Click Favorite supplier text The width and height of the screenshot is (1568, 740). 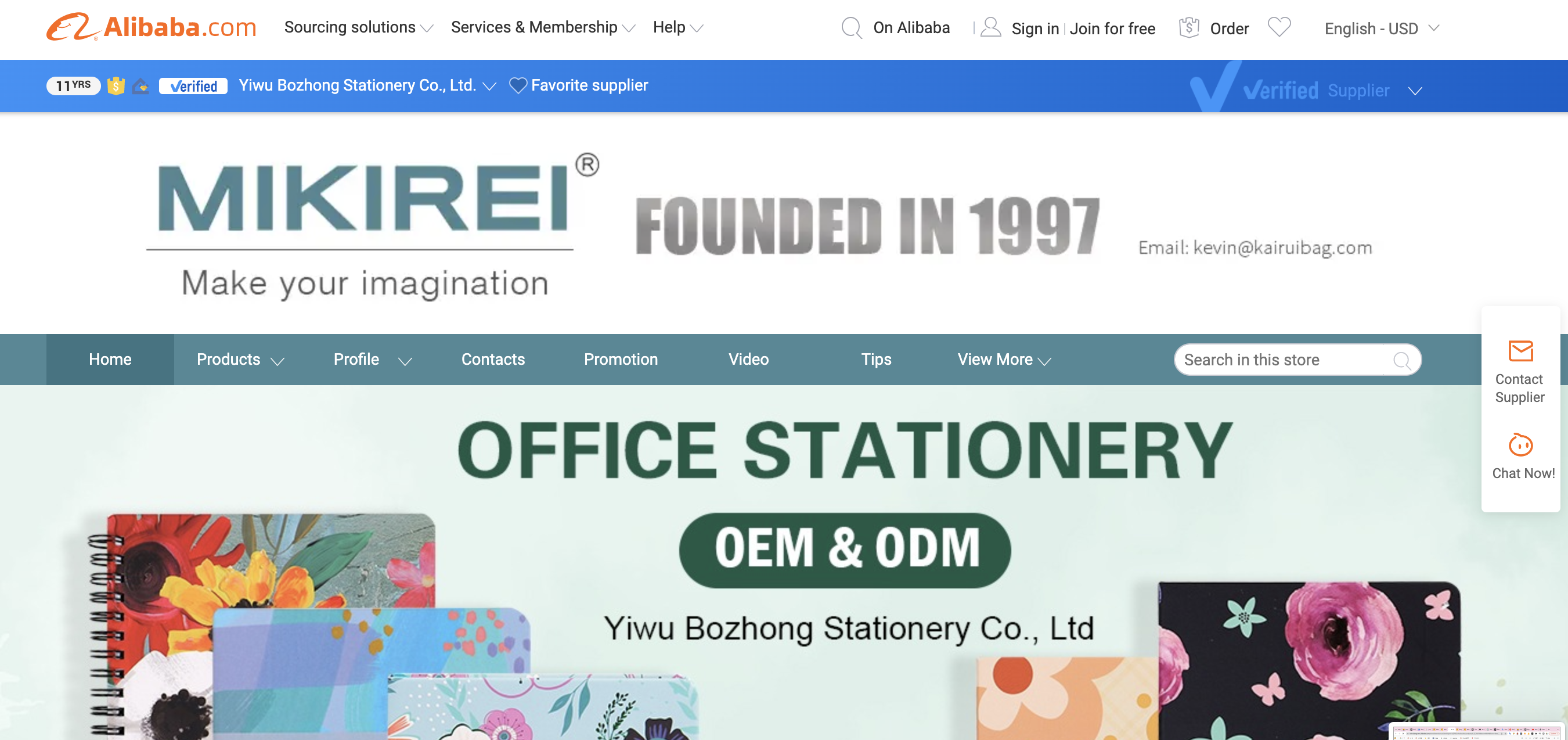click(x=589, y=85)
